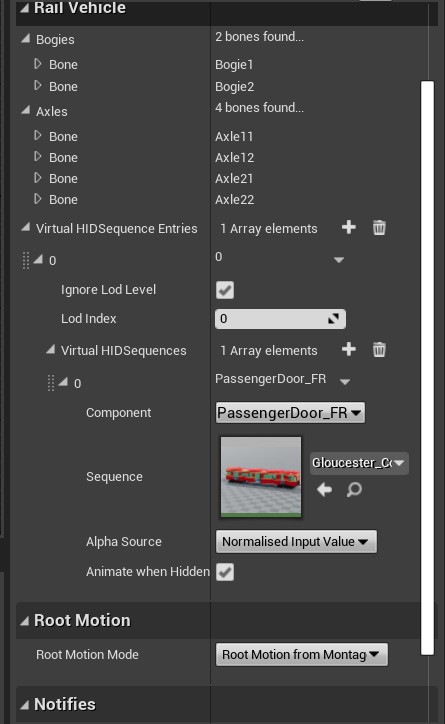Browse to Sequence asset with magnifier icon

(354, 489)
